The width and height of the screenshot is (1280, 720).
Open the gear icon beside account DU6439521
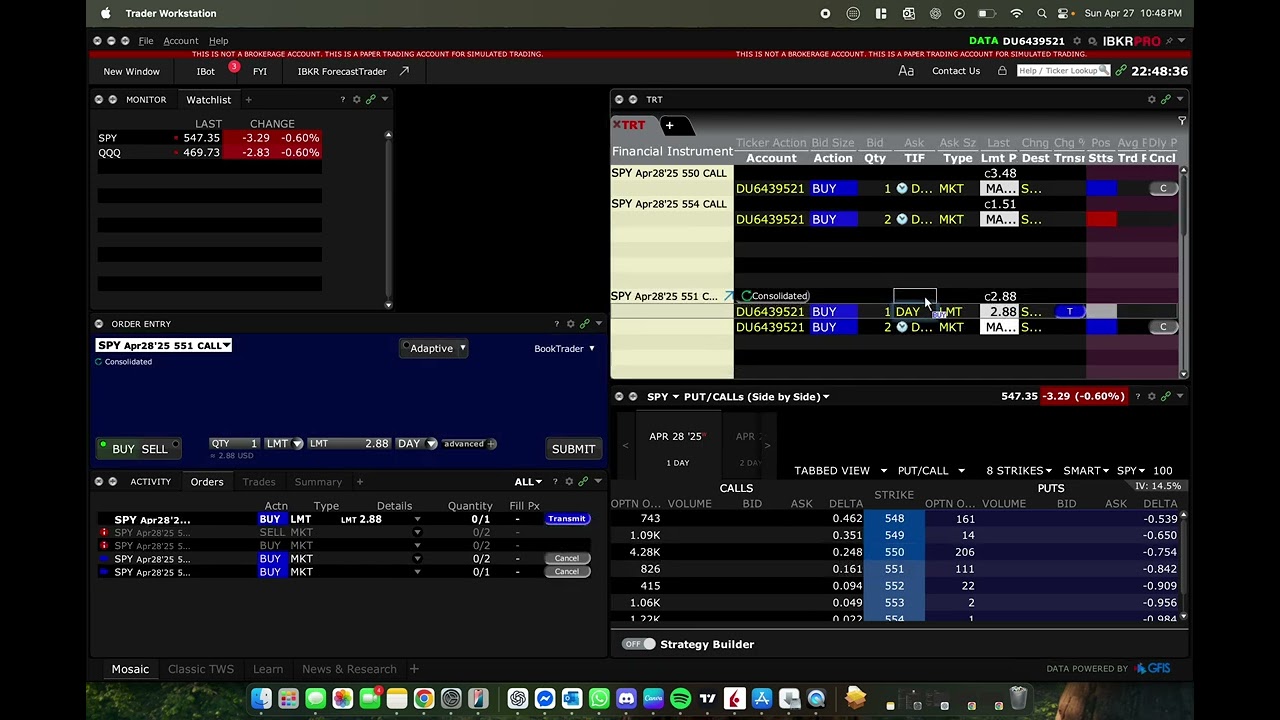click(x=1079, y=41)
